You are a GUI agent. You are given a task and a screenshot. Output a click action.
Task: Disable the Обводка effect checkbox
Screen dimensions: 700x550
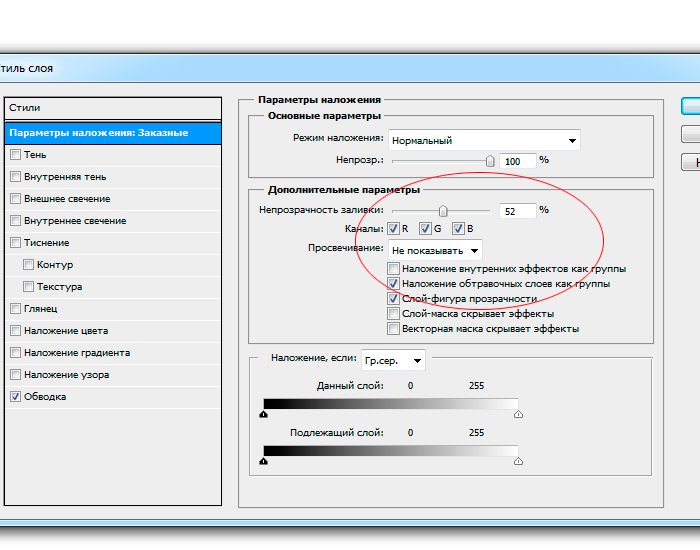[15, 397]
